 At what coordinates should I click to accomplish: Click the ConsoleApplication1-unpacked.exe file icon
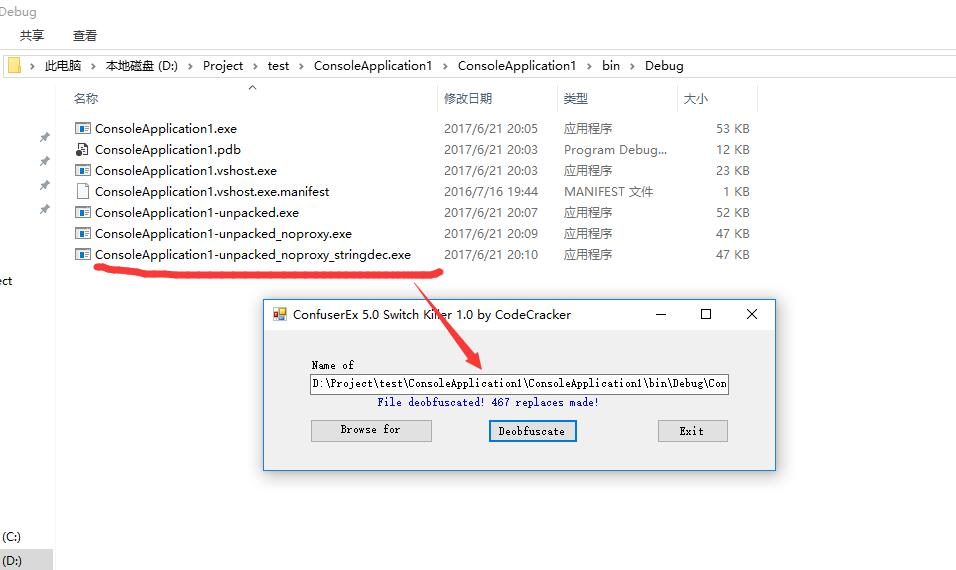point(82,213)
